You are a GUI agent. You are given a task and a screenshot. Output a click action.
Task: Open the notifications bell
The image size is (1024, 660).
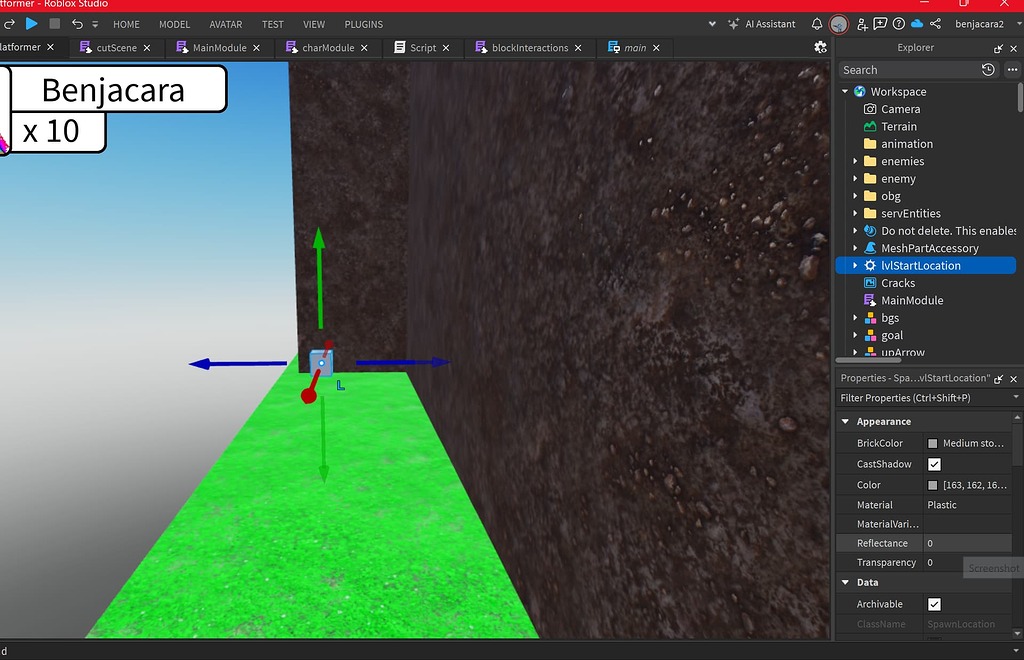click(816, 24)
